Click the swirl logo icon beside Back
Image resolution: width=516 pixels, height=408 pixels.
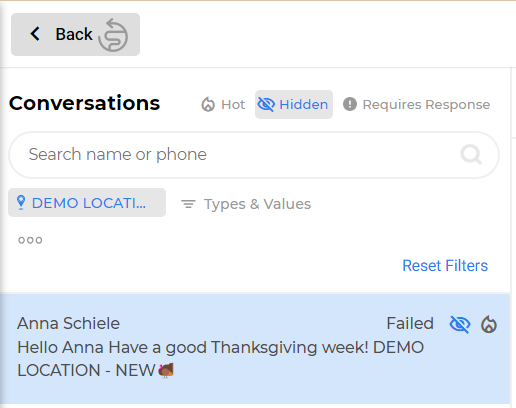click(113, 35)
